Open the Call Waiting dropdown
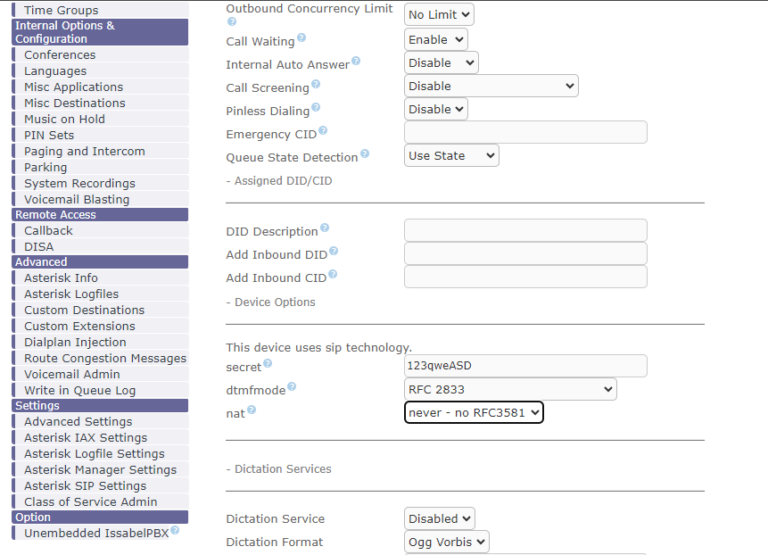Image resolution: width=768 pixels, height=555 pixels. (435, 40)
